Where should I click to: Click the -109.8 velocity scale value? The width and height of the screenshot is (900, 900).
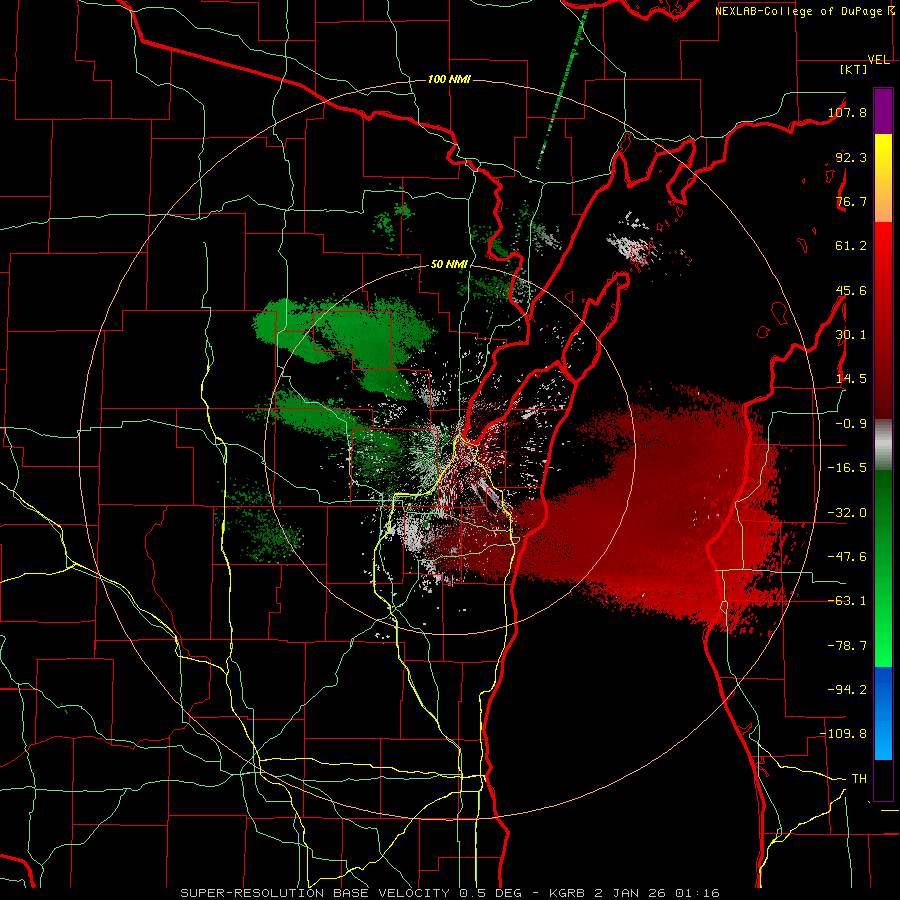(844, 734)
